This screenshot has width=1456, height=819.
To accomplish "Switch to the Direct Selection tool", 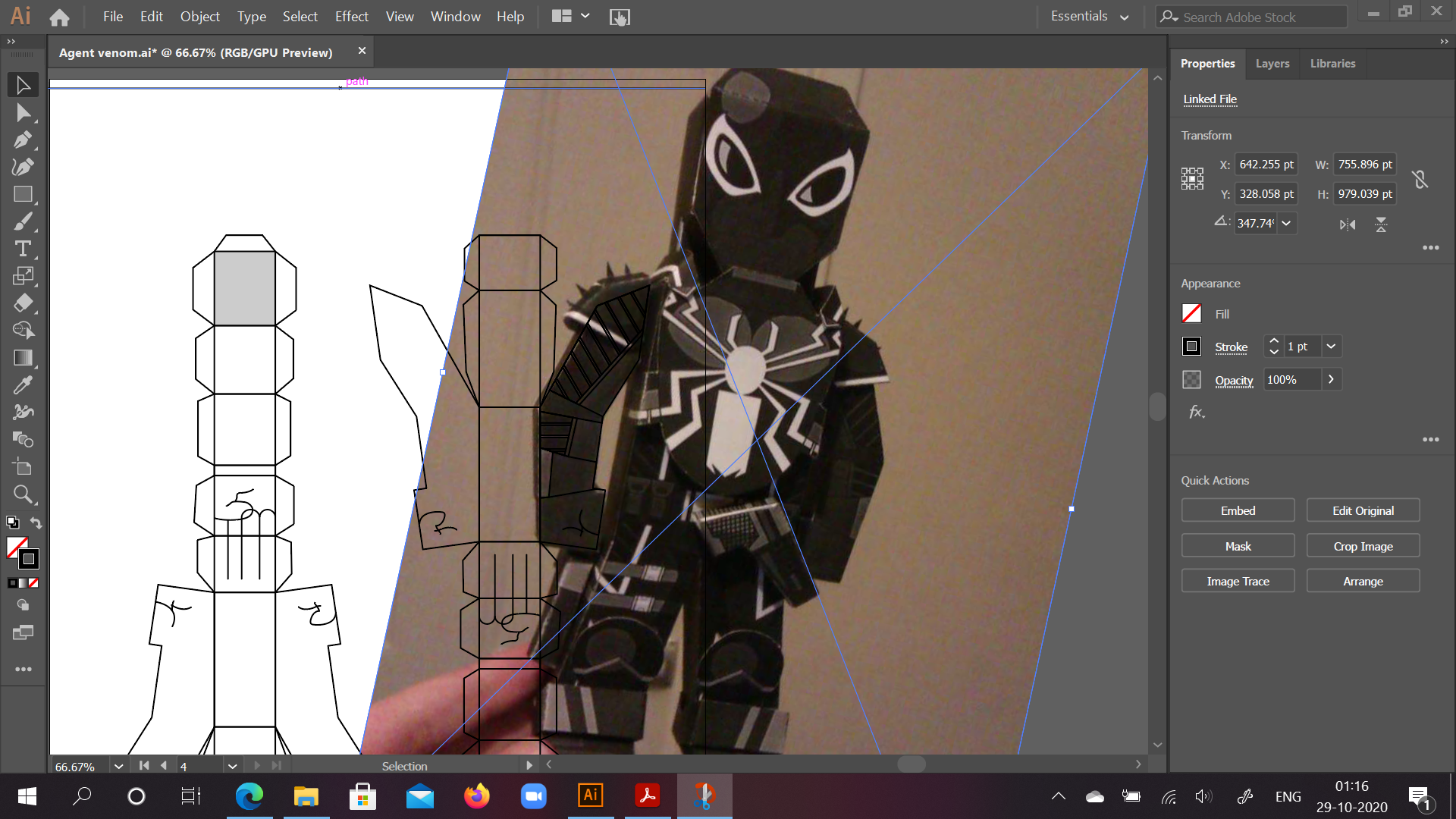I will click(x=23, y=112).
